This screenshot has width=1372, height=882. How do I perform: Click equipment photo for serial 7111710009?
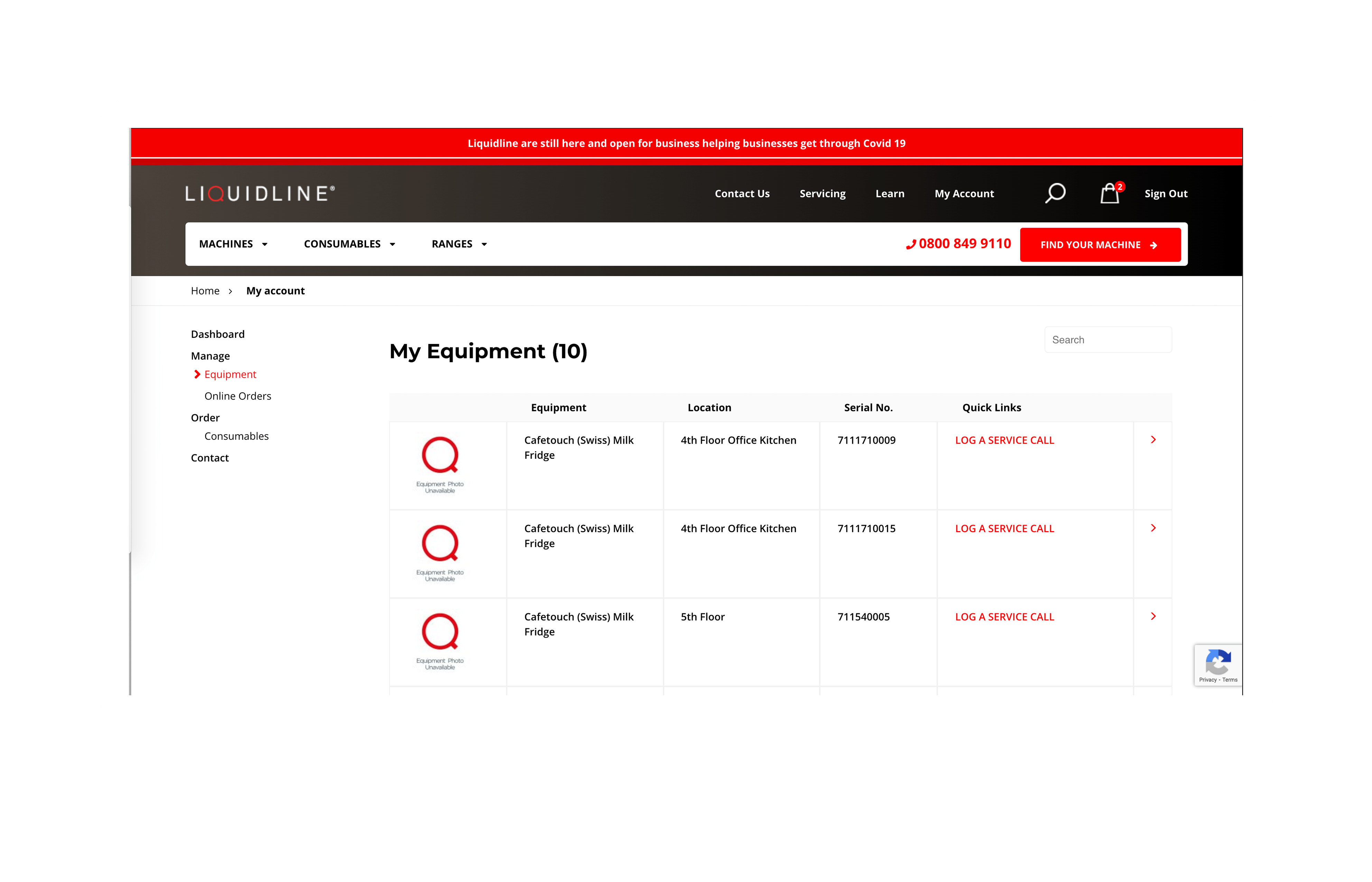440,465
